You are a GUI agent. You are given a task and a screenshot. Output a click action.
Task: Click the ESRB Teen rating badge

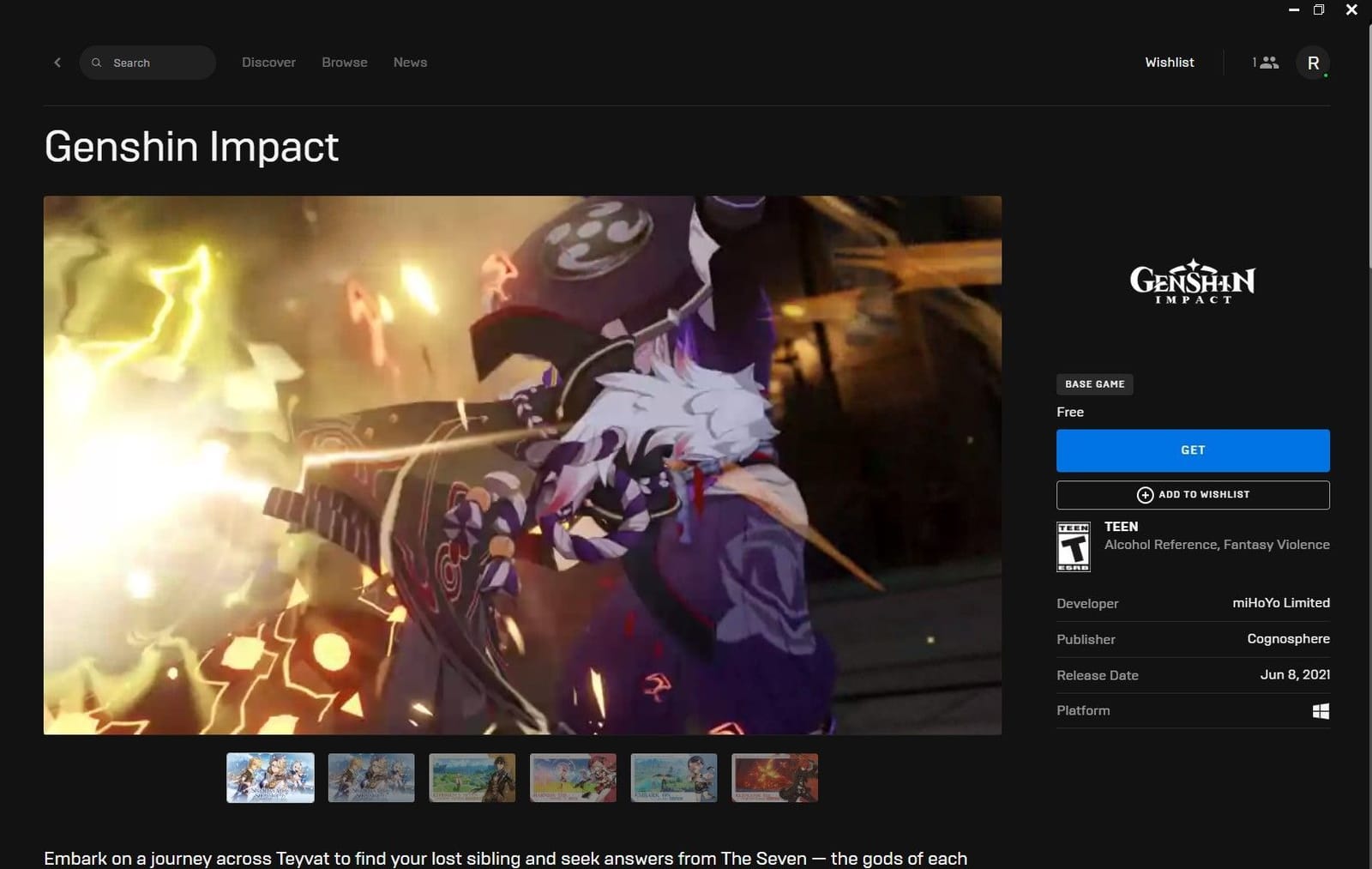(1075, 546)
